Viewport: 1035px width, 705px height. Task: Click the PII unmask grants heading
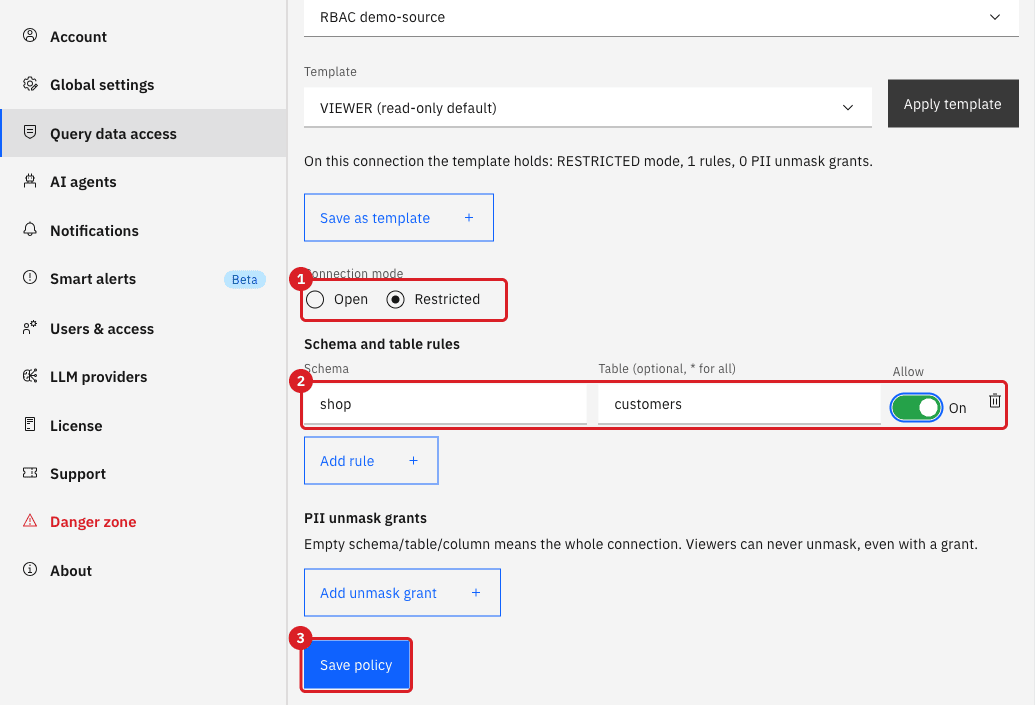click(x=365, y=518)
